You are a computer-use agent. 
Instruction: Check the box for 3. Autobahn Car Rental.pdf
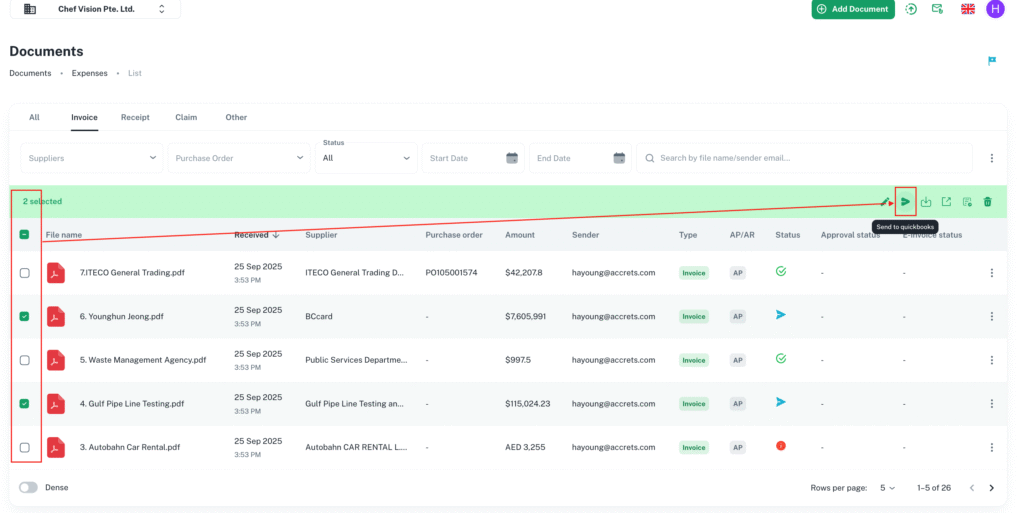(x=25, y=448)
